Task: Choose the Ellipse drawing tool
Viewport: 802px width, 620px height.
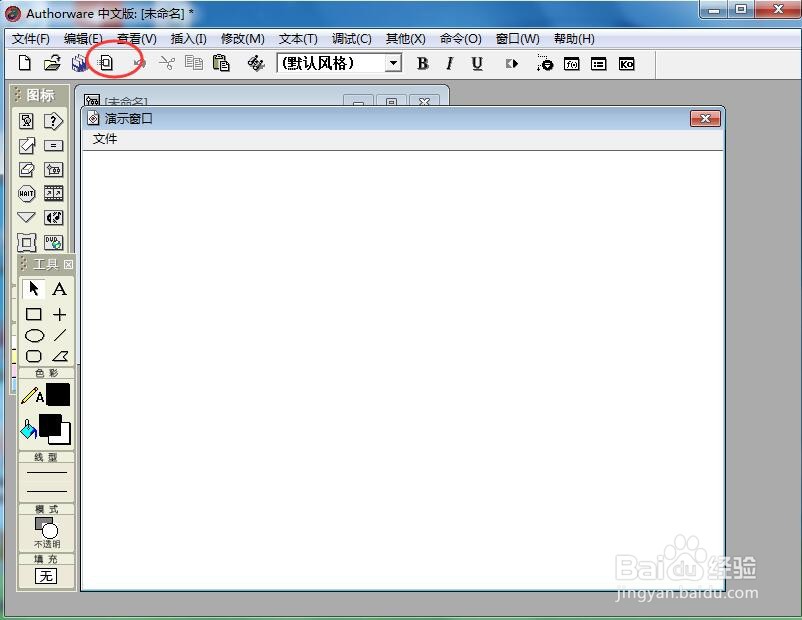Action: (34, 336)
